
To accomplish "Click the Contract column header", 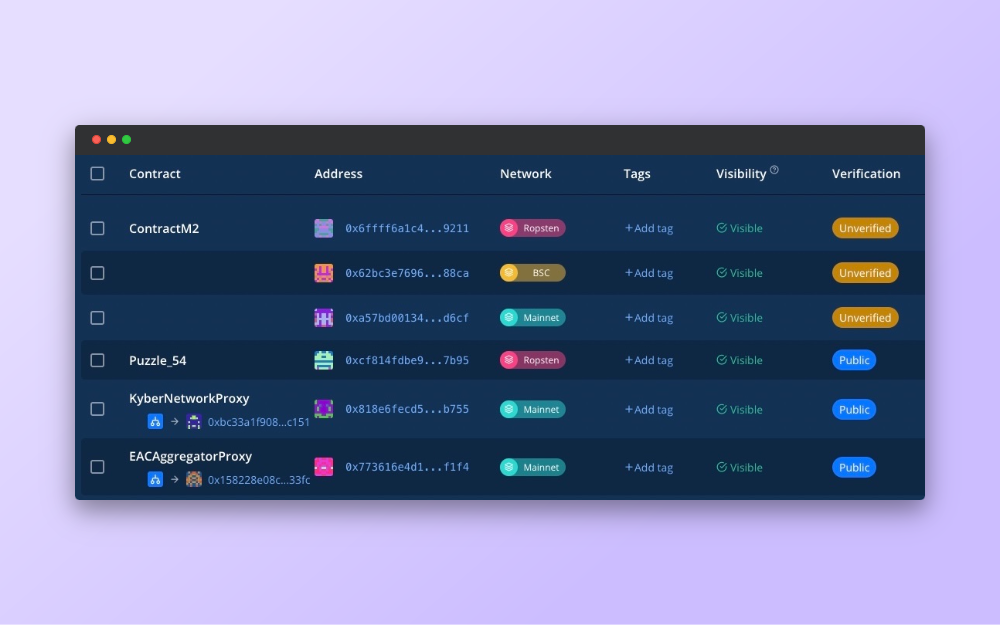I will click(155, 173).
